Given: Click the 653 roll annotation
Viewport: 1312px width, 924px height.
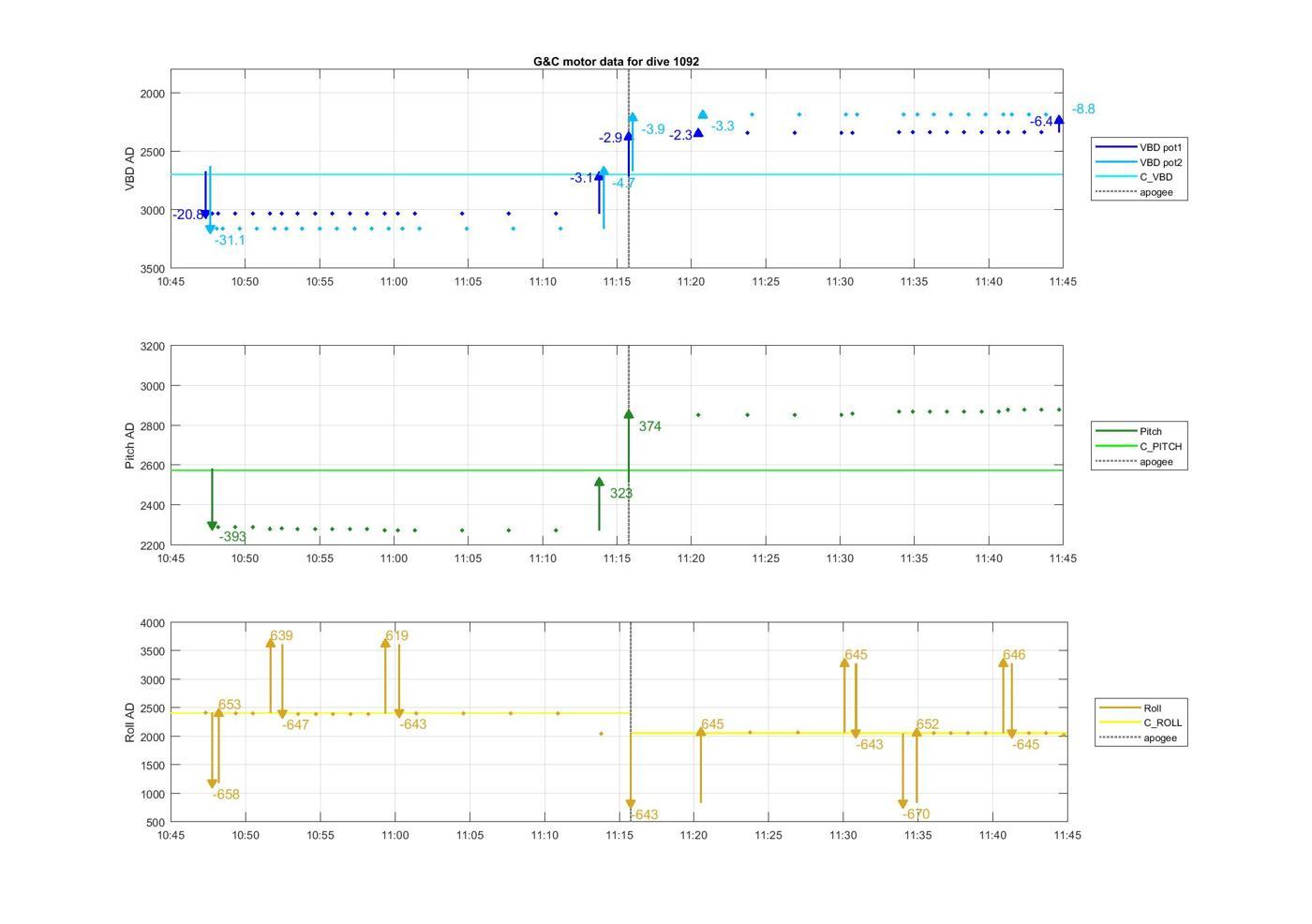Looking at the screenshot, I should pos(230,705).
